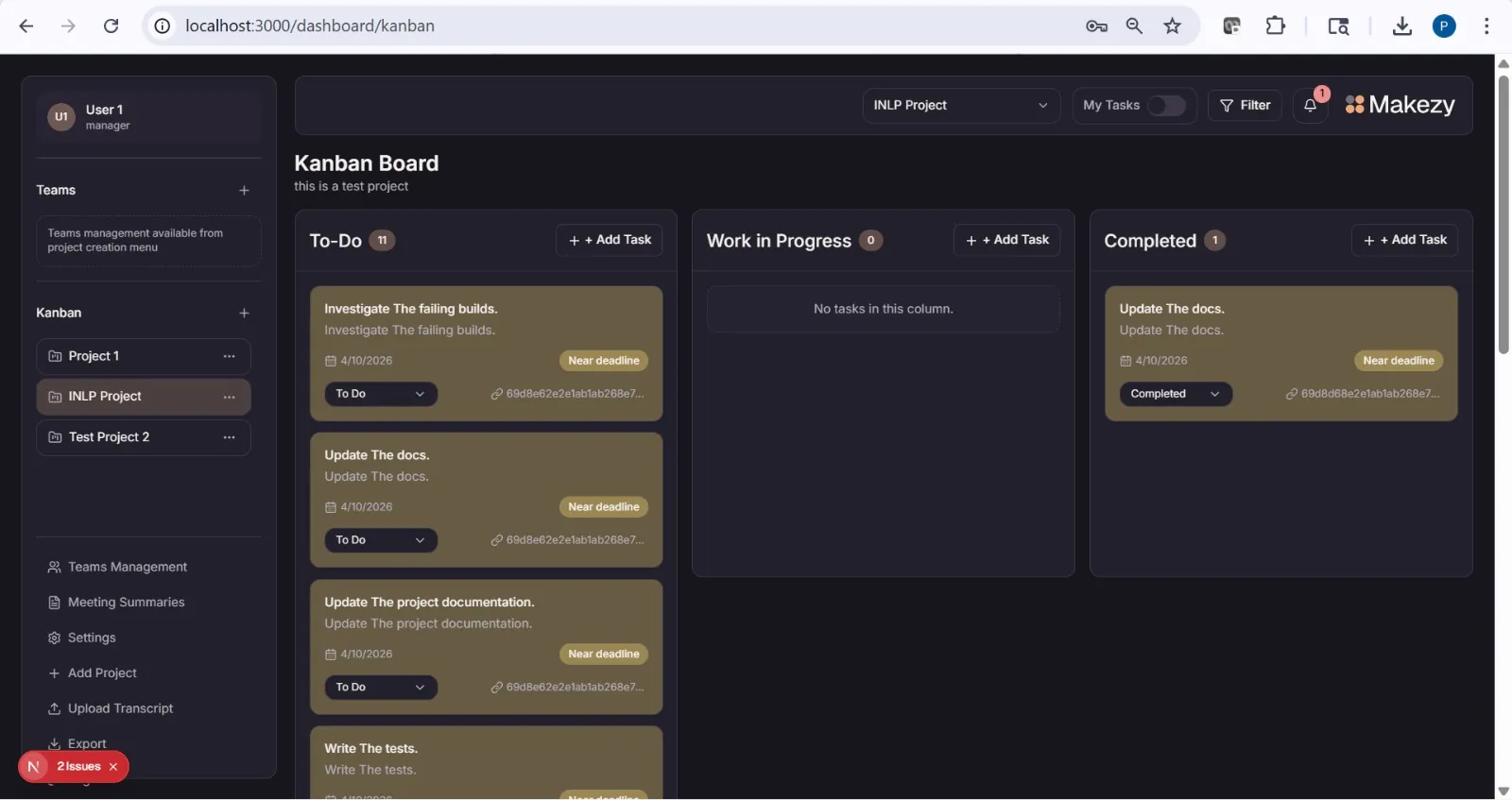Open the Completed status dropdown on the completed card
The width and height of the screenshot is (1512, 800).
pos(1176,394)
